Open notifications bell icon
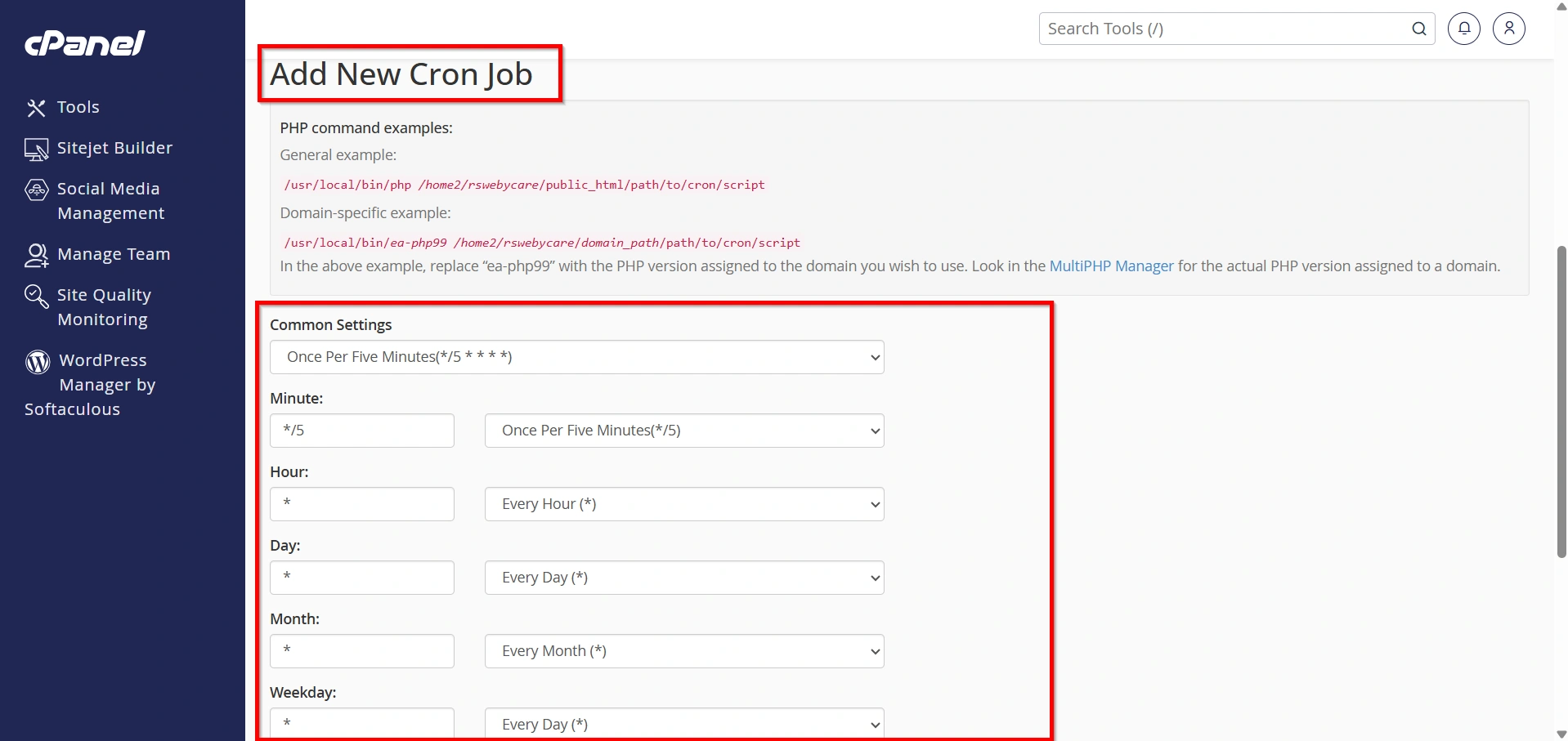The height and width of the screenshot is (741, 1568). click(x=1464, y=29)
